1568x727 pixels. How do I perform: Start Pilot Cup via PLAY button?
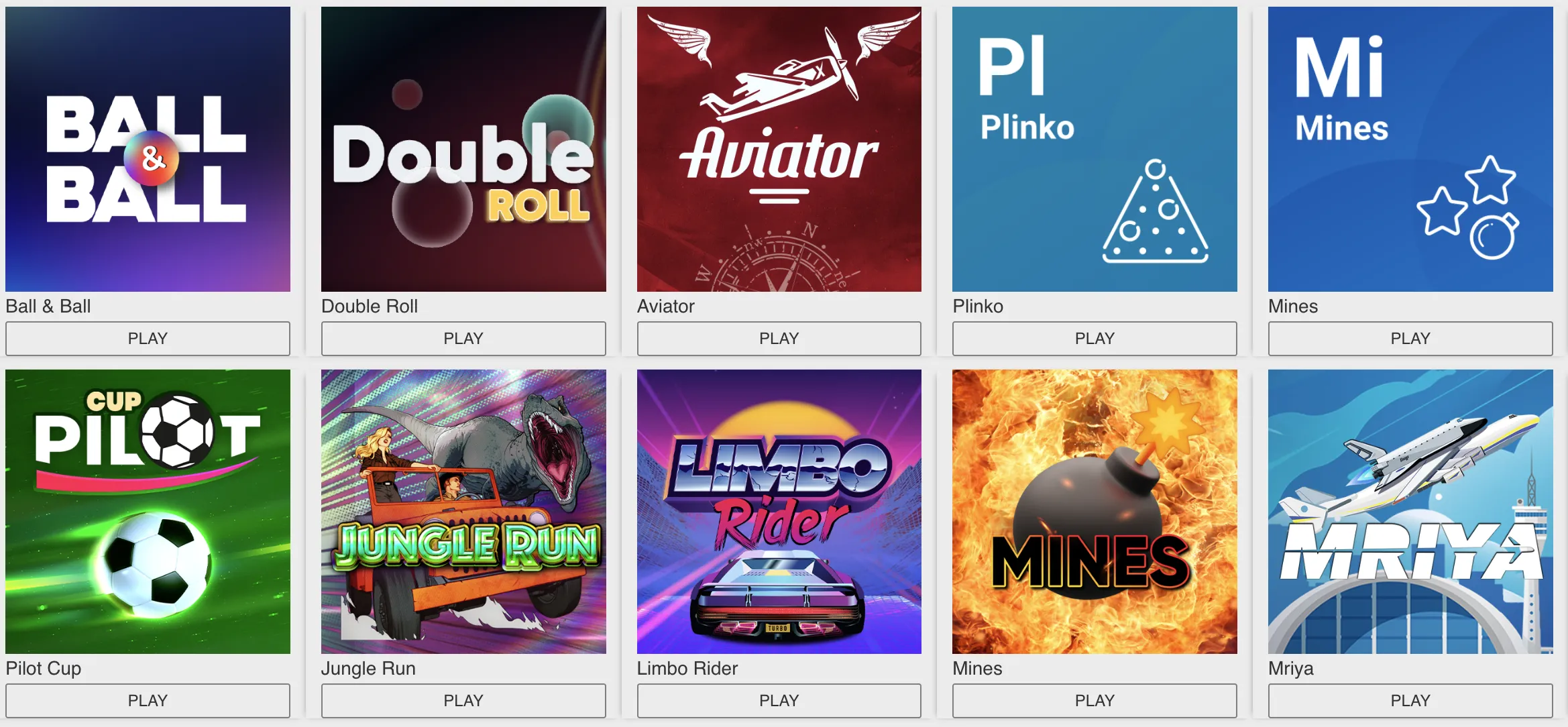(148, 701)
